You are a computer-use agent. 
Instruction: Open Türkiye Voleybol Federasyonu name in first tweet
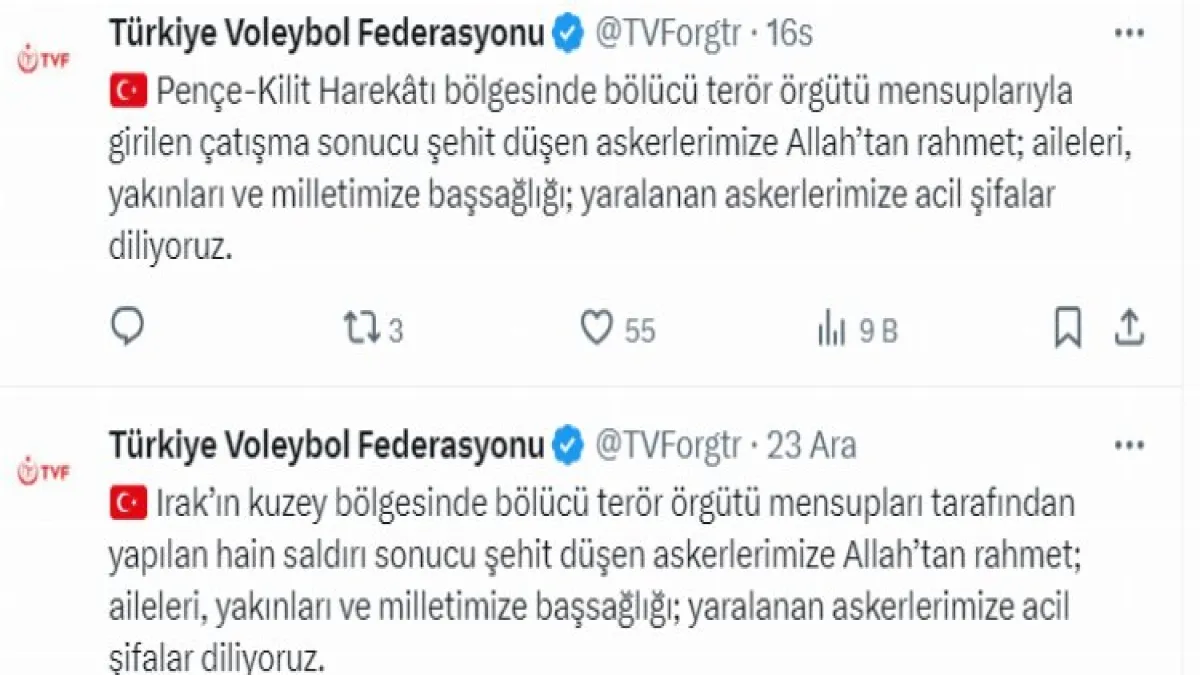[326, 34]
